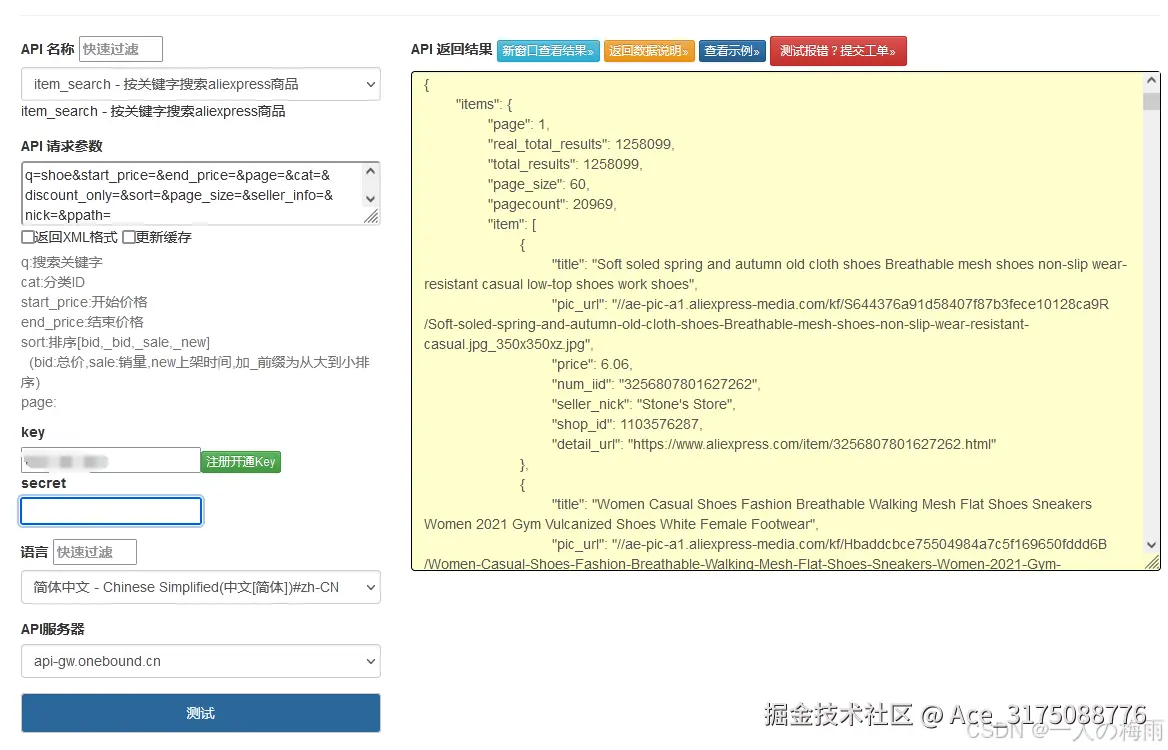Screen dimensions: 1168x750
Task: Click the green 注册开通Key button
Action: tap(240, 462)
